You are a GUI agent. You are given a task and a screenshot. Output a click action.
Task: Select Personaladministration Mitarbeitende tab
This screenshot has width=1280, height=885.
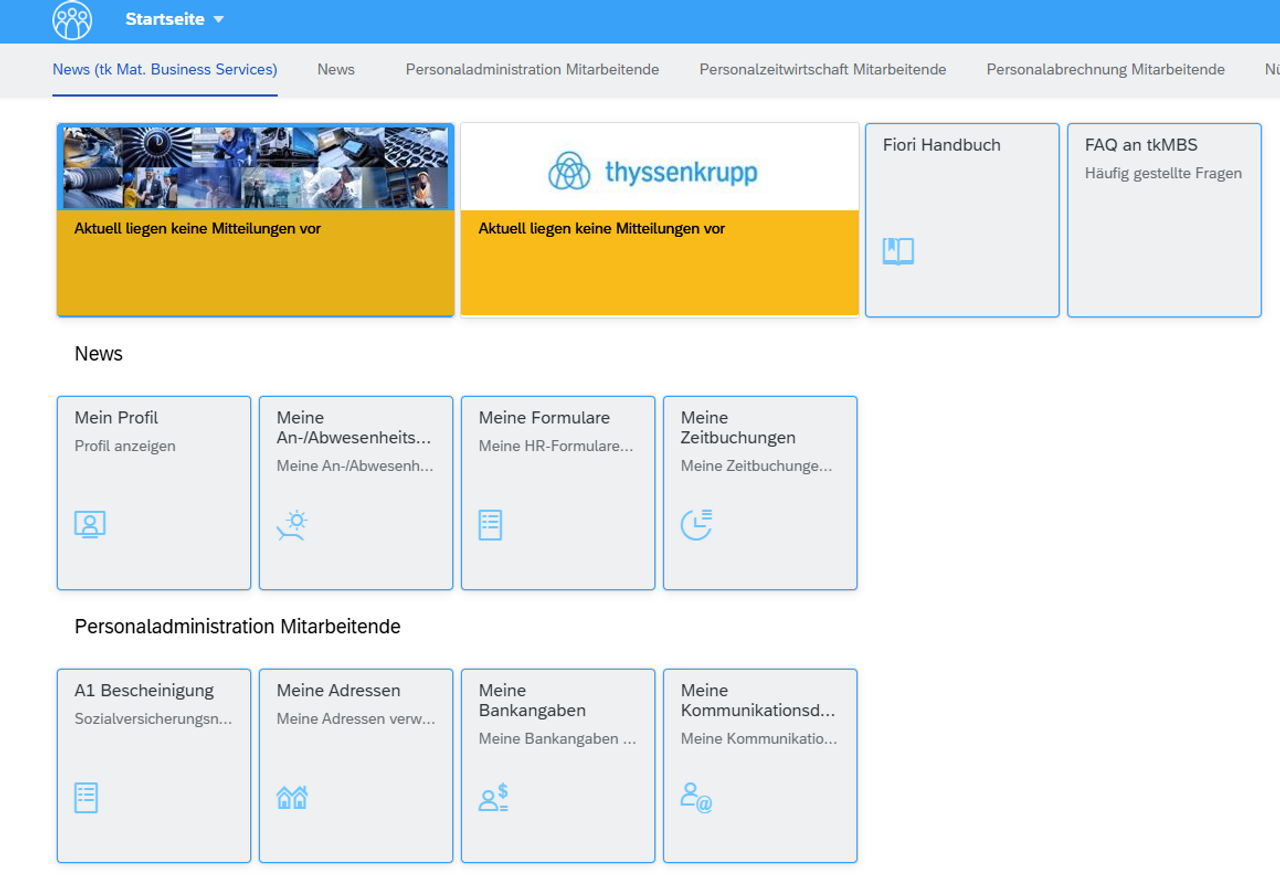[532, 70]
